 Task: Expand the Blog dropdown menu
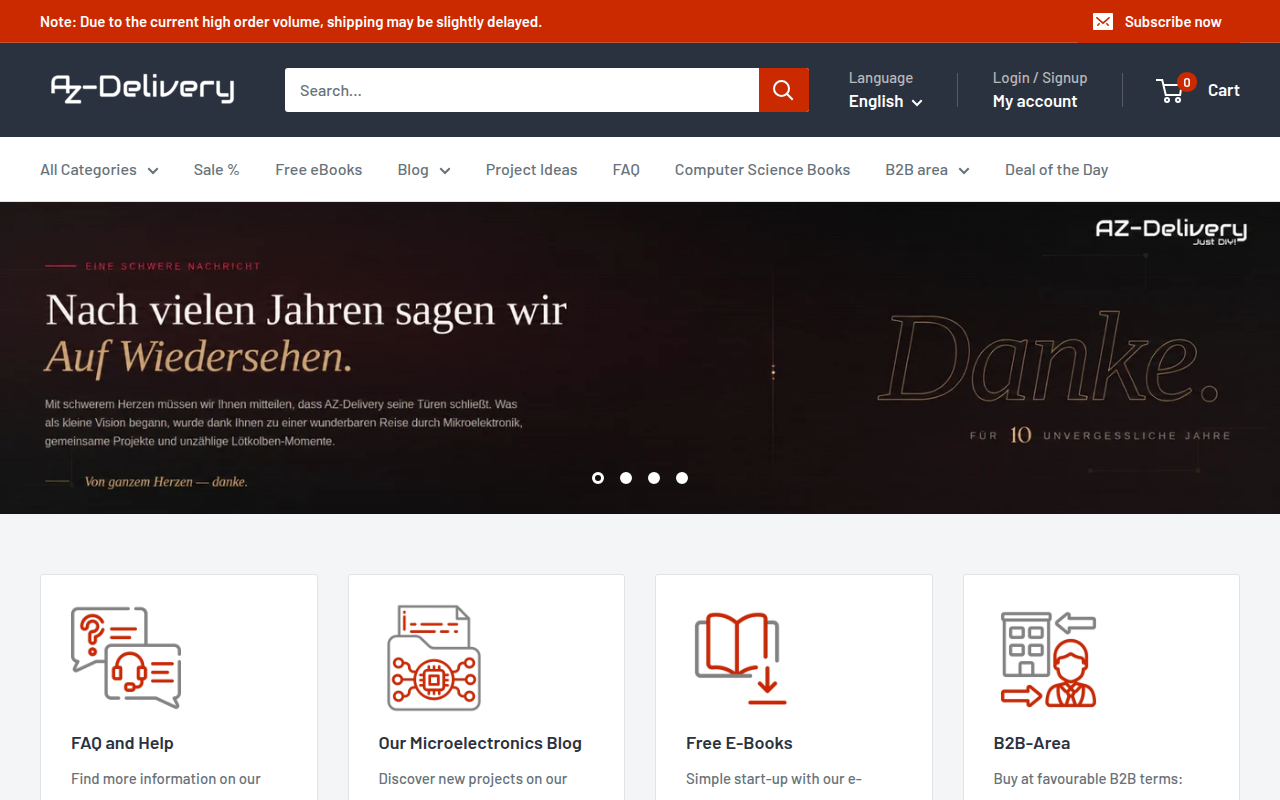click(x=424, y=170)
